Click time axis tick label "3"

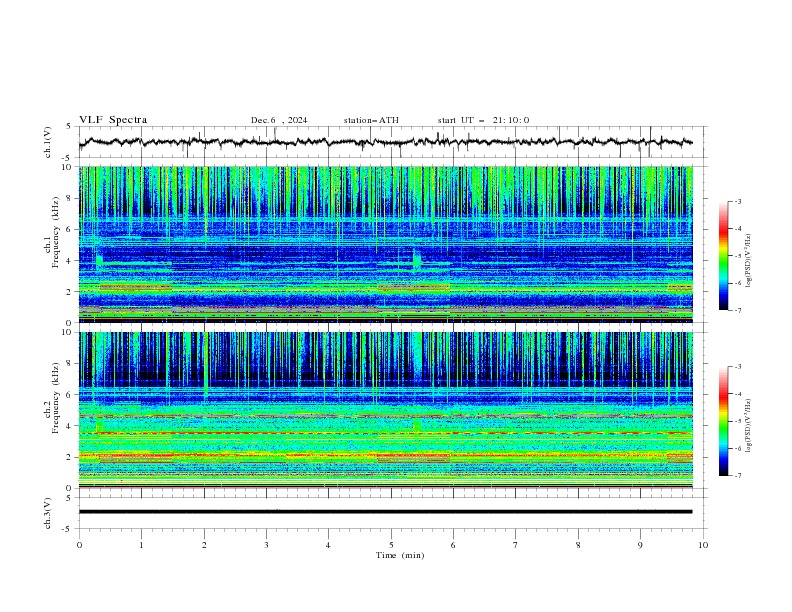pyautogui.click(x=266, y=545)
